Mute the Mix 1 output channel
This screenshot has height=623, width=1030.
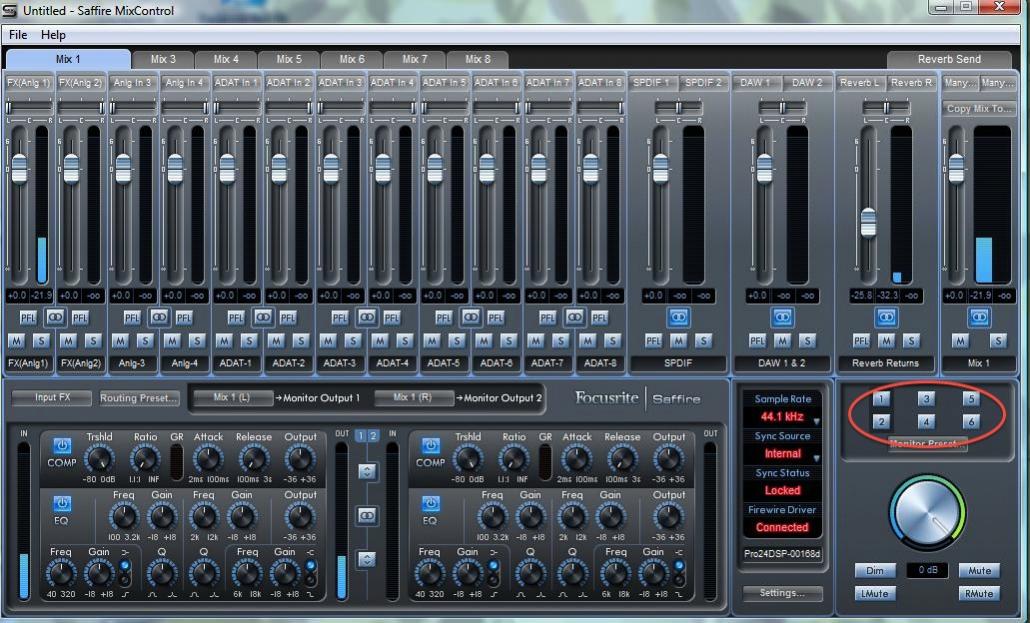coord(960,341)
